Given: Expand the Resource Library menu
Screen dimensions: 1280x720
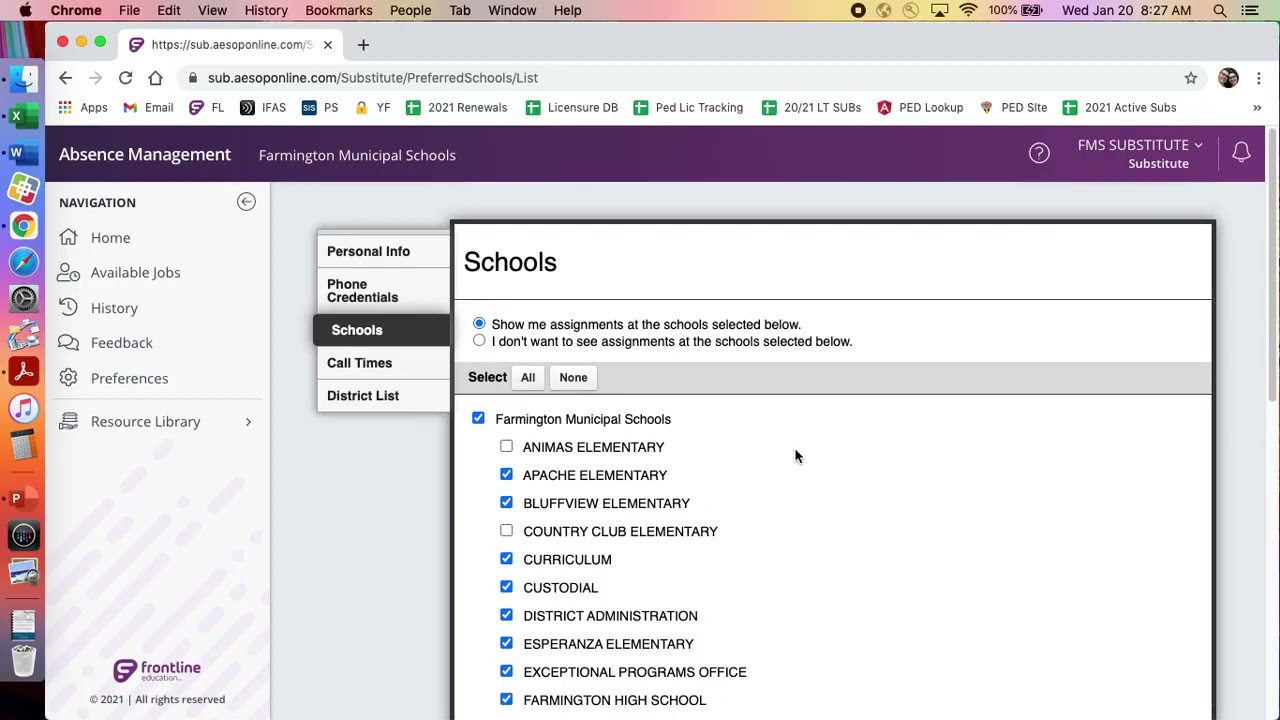Looking at the screenshot, I should 248,422.
